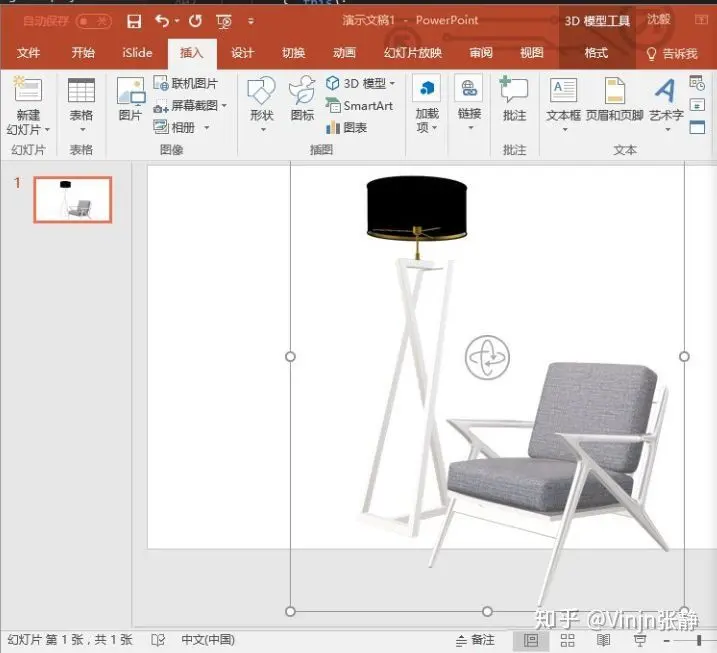Expand the 屏幕截图 dropdown arrow
This screenshot has width=717, height=653.
point(224,106)
